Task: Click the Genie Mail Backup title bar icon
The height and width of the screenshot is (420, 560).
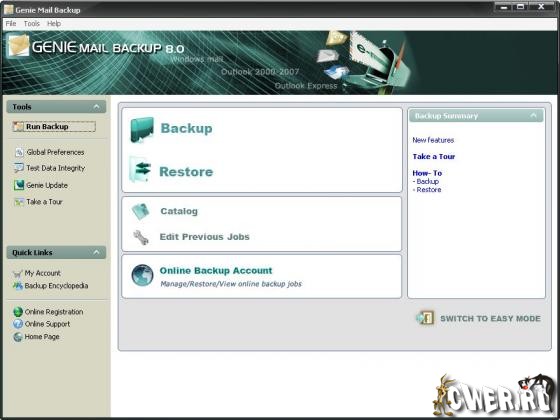Action: [x=8, y=10]
